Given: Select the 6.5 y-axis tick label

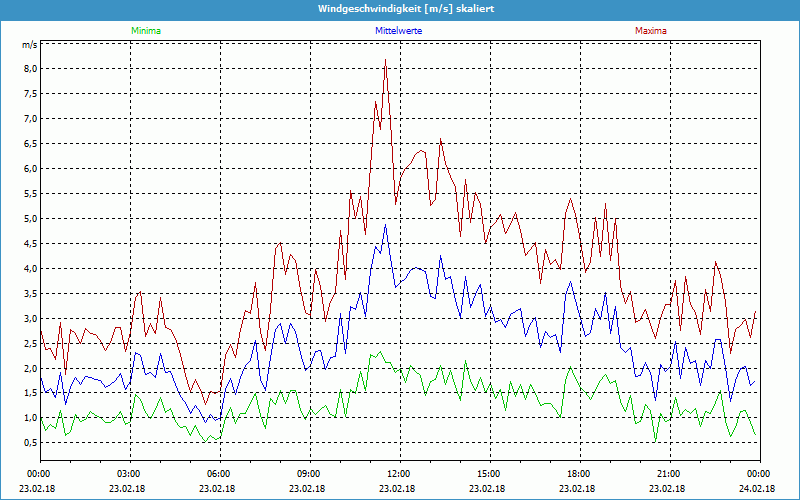Looking at the screenshot, I should point(30,144).
